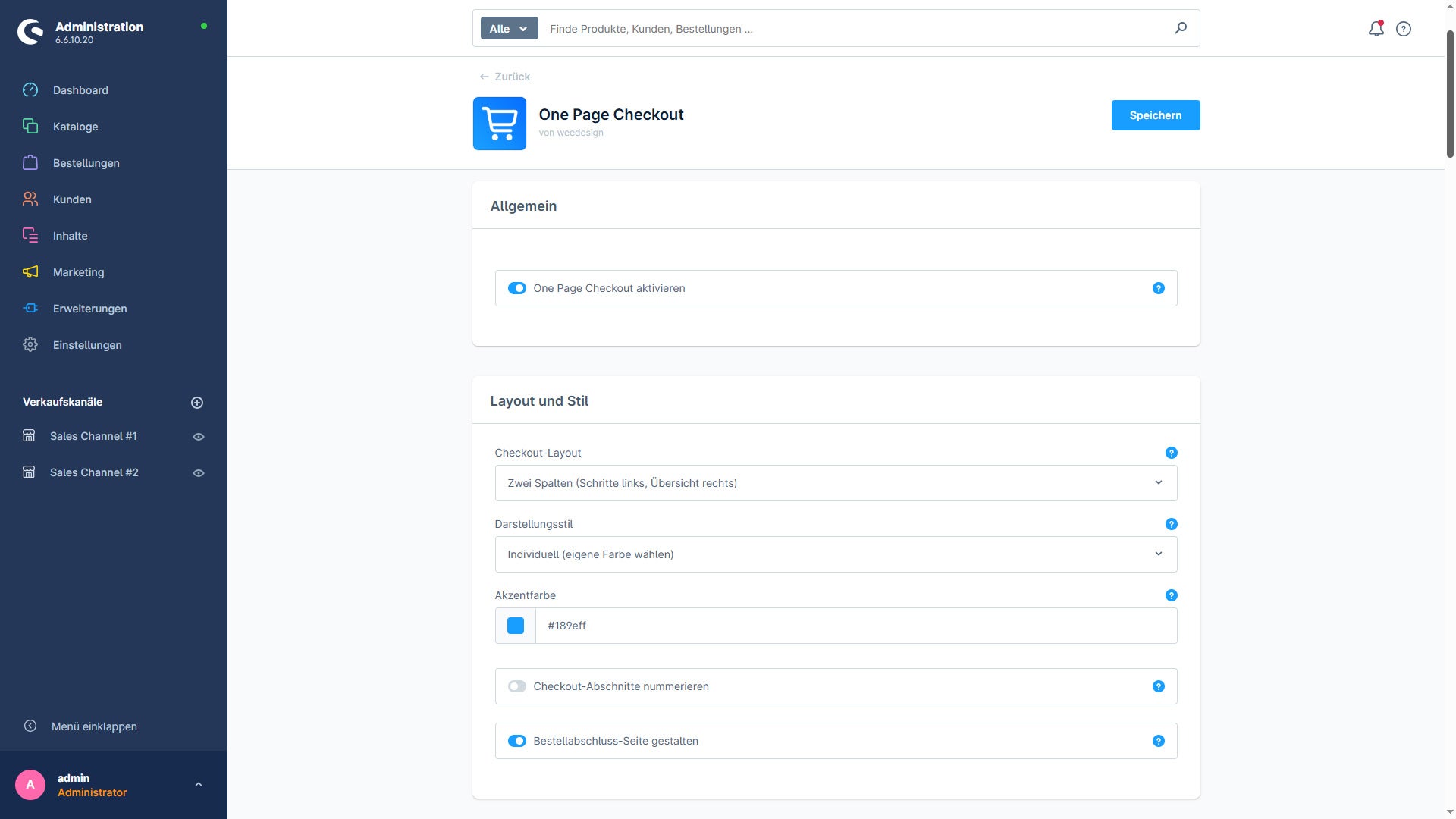This screenshot has height=819, width=1456.
Task: Click the Shopware logo icon
Action: point(30,32)
